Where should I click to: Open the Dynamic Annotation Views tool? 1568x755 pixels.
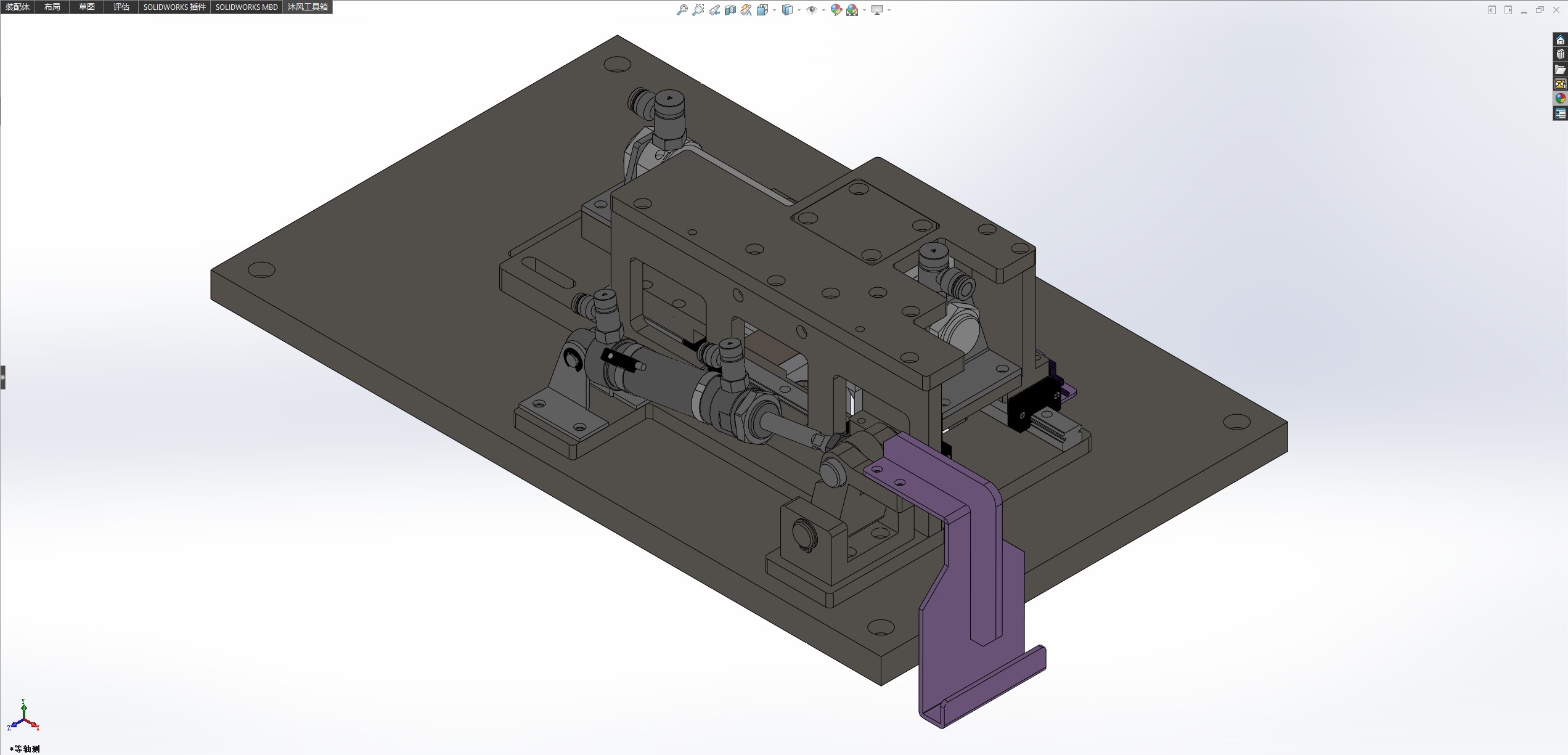pyautogui.click(x=746, y=10)
